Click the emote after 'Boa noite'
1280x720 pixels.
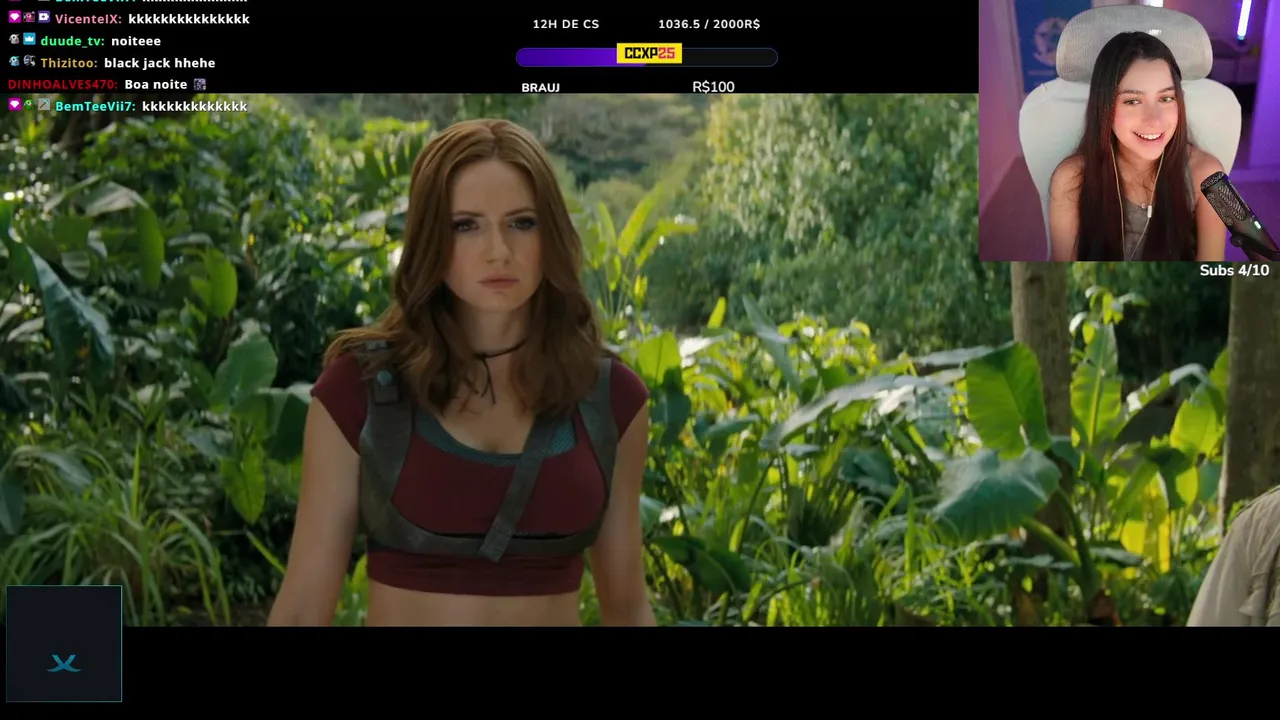200,84
